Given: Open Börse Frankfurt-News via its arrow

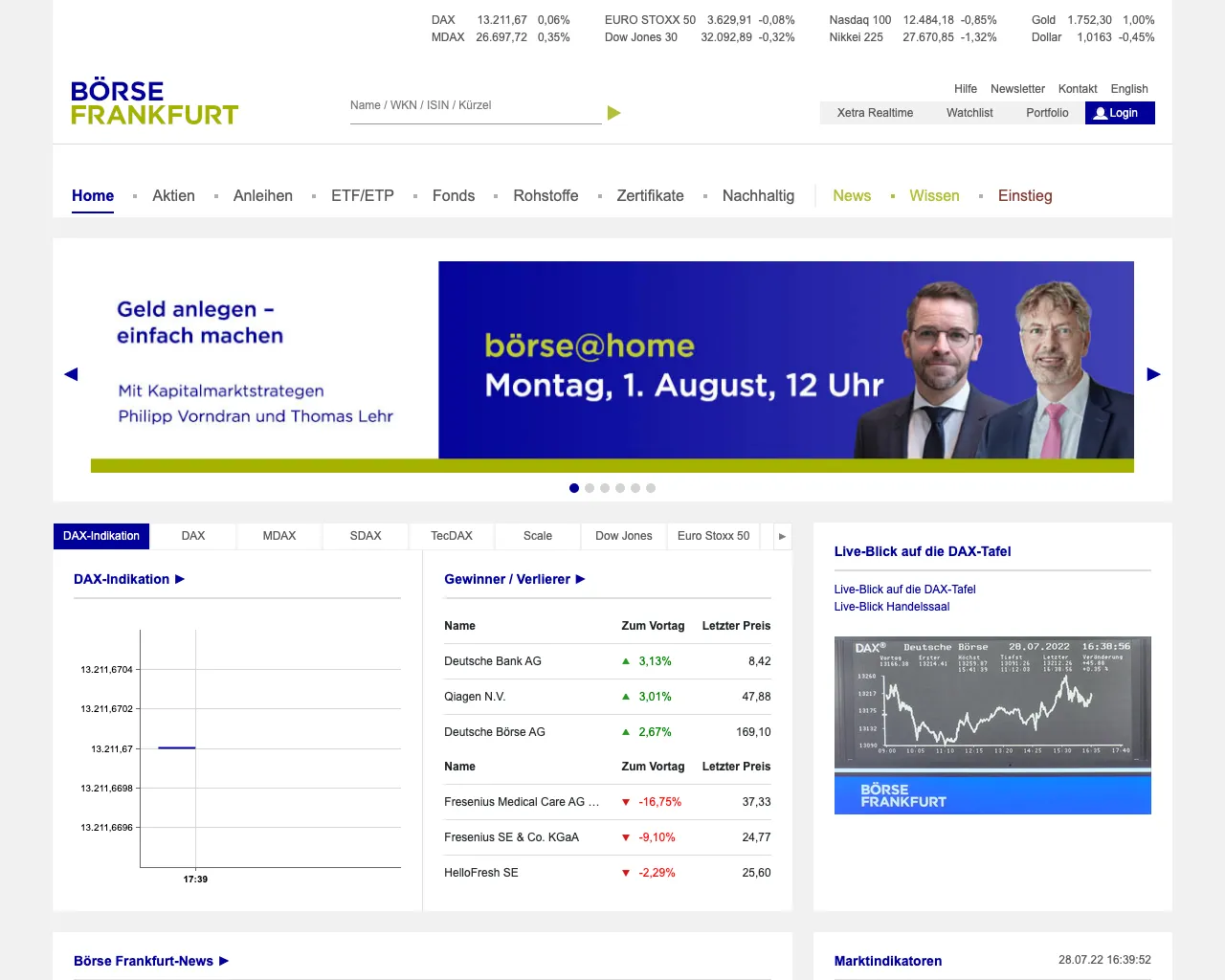Looking at the screenshot, I should point(222,961).
